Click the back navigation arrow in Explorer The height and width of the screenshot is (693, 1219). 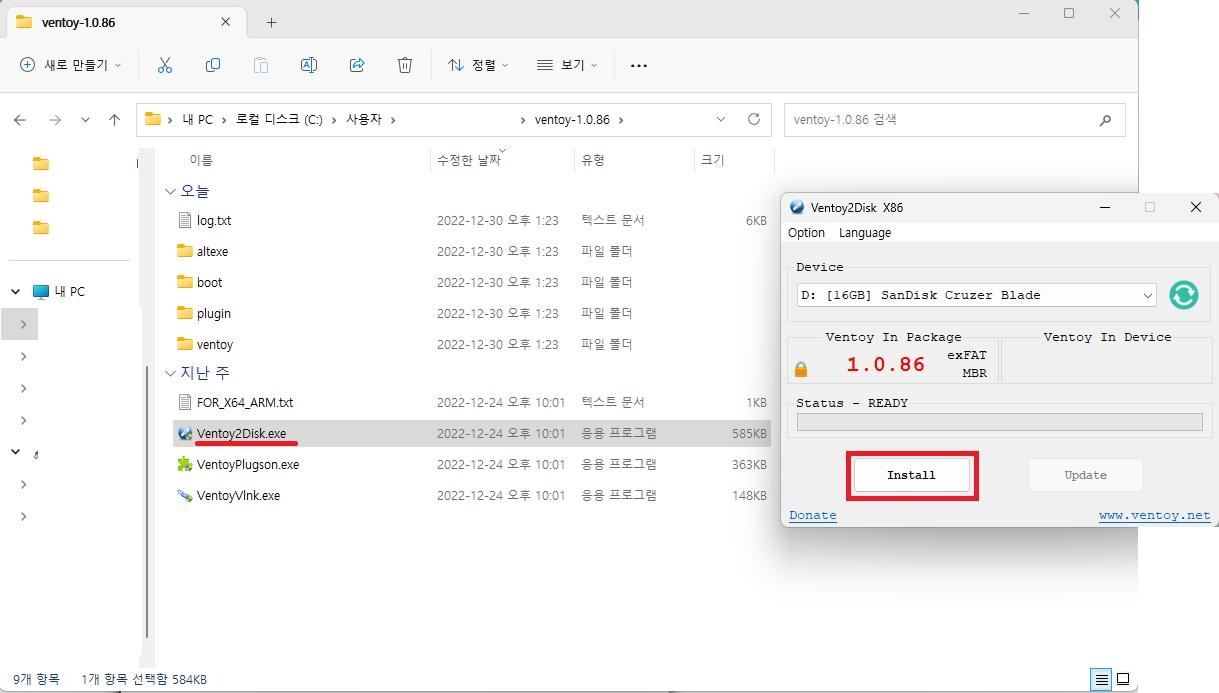[x=19, y=119]
